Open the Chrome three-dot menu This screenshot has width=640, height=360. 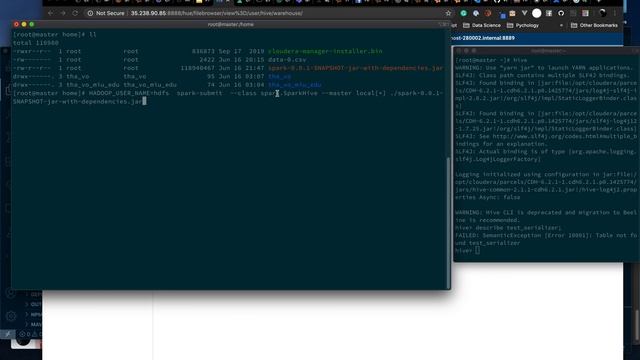click(615, 13)
